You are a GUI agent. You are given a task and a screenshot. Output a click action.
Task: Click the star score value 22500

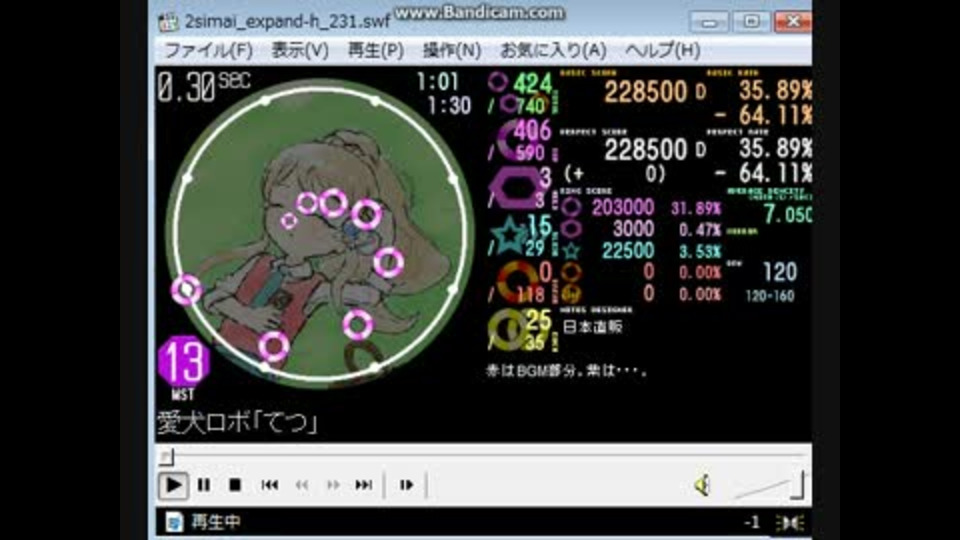pyautogui.click(x=628, y=250)
